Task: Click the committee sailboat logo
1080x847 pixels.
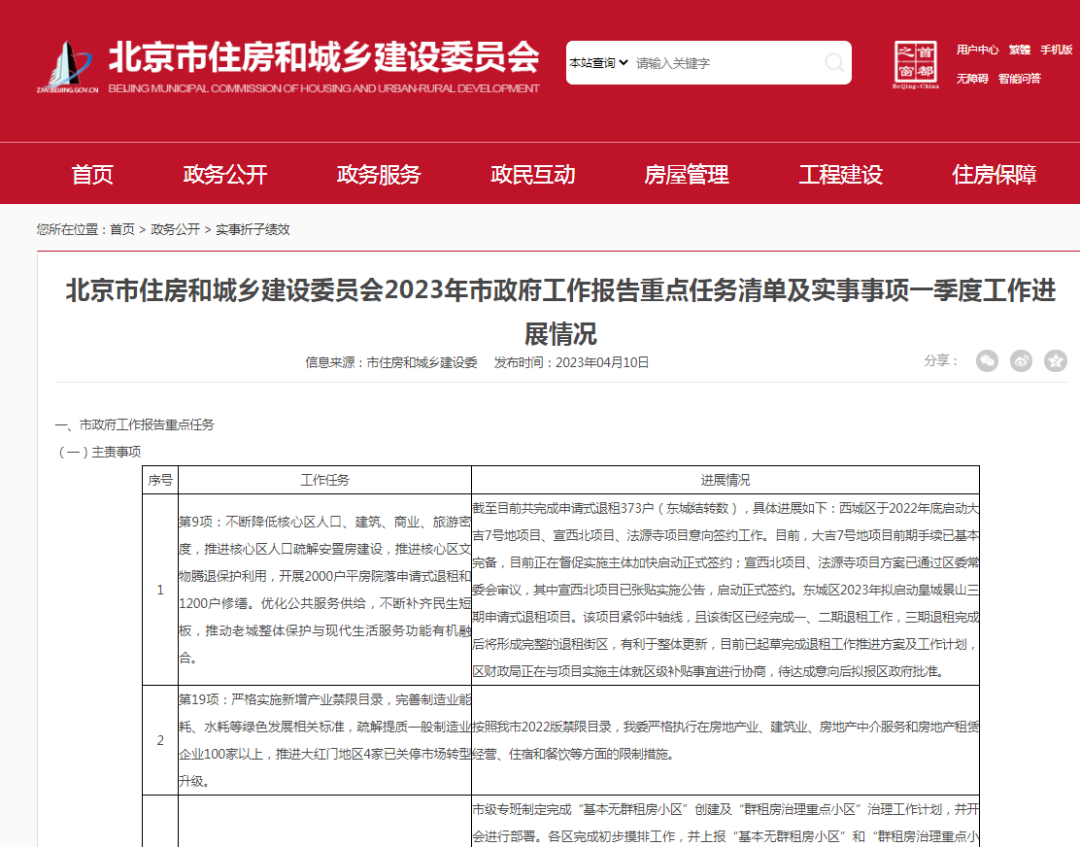Action: tap(66, 63)
